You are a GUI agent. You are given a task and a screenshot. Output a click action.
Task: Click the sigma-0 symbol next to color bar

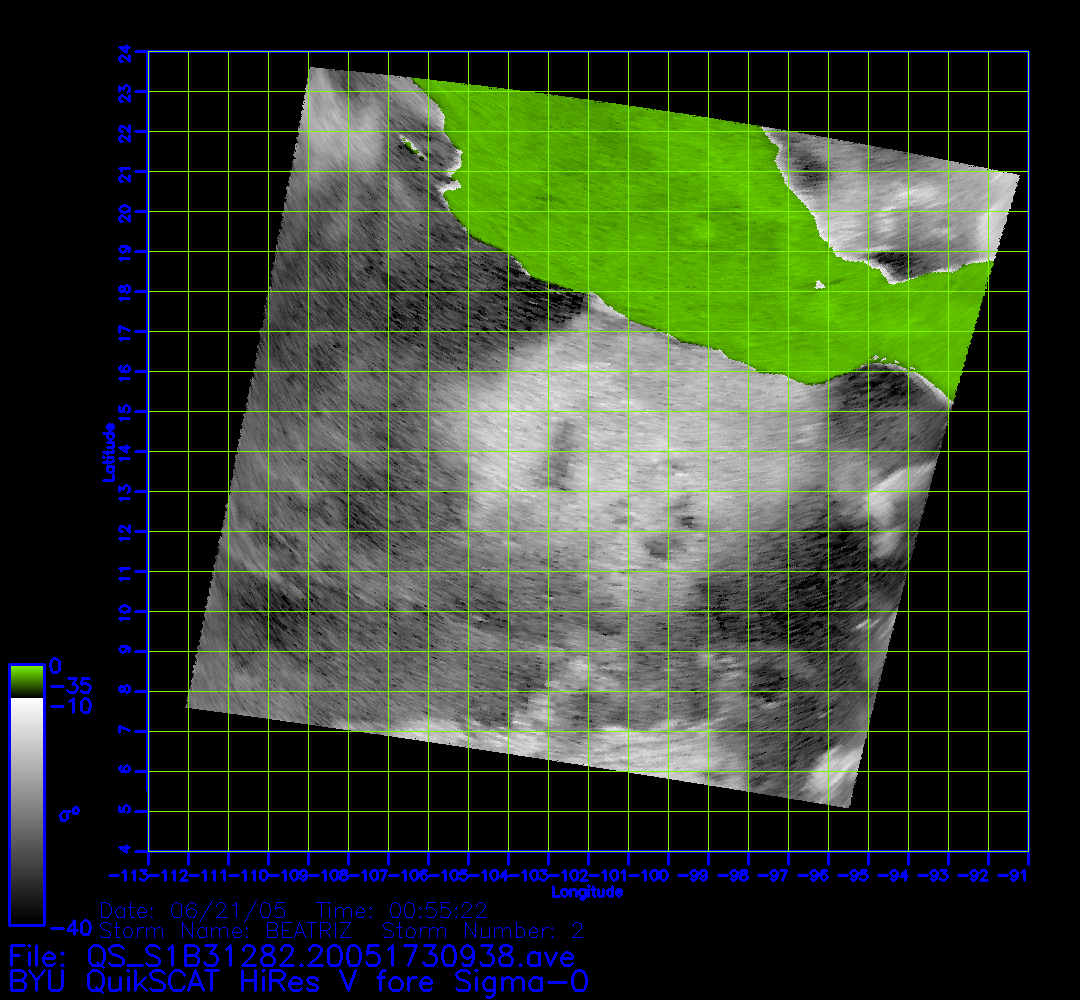70,813
